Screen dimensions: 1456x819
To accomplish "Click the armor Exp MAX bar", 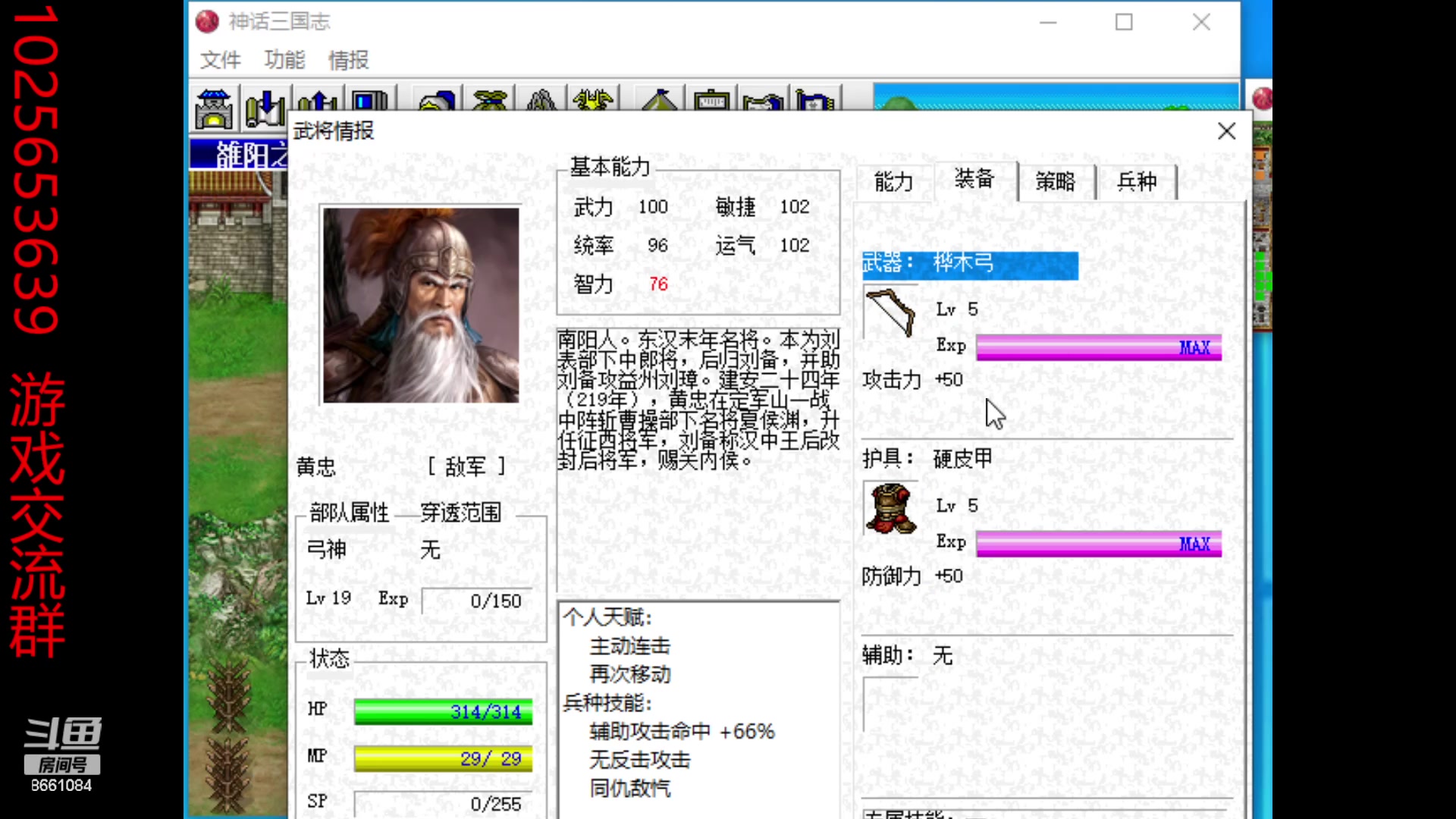I will tap(1099, 544).
